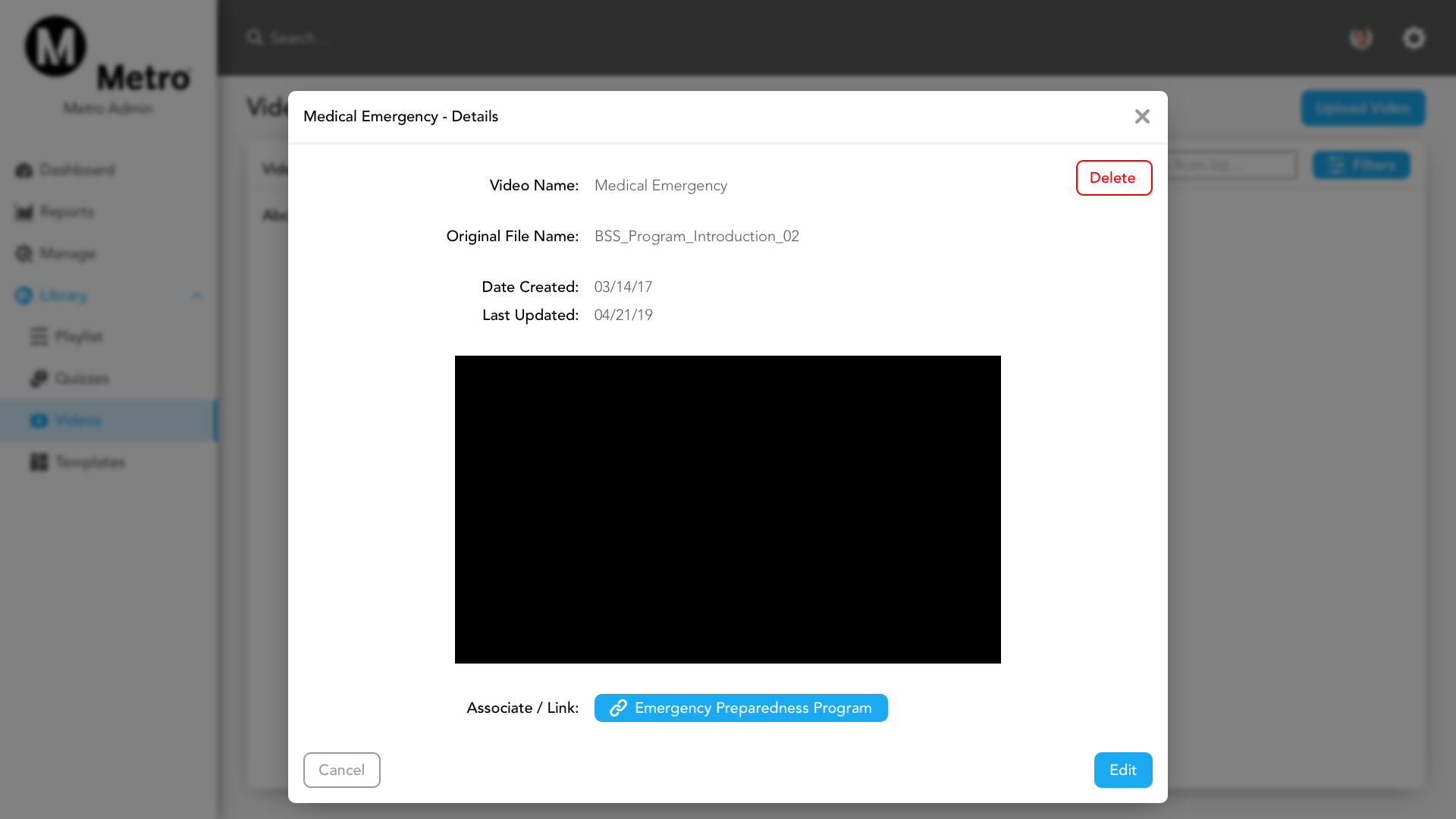
Task: Click the Dashboard gauge icon in sidebar
Action: tap(24, 171)
